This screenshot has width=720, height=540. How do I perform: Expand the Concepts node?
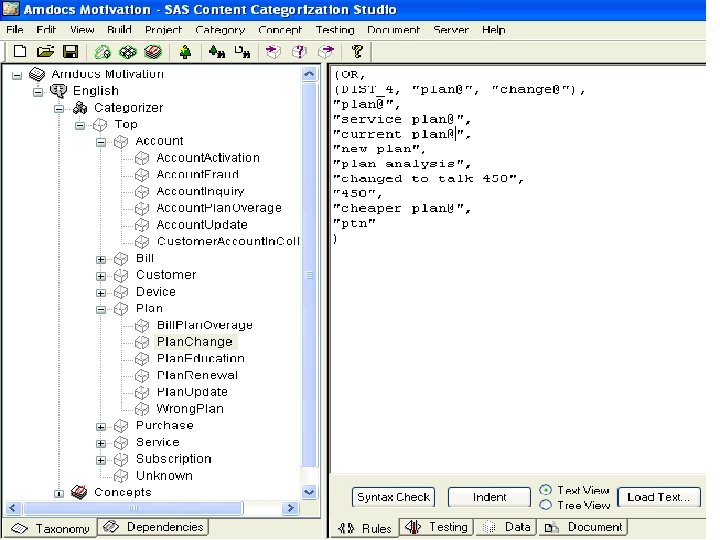(x=59, y=494)
